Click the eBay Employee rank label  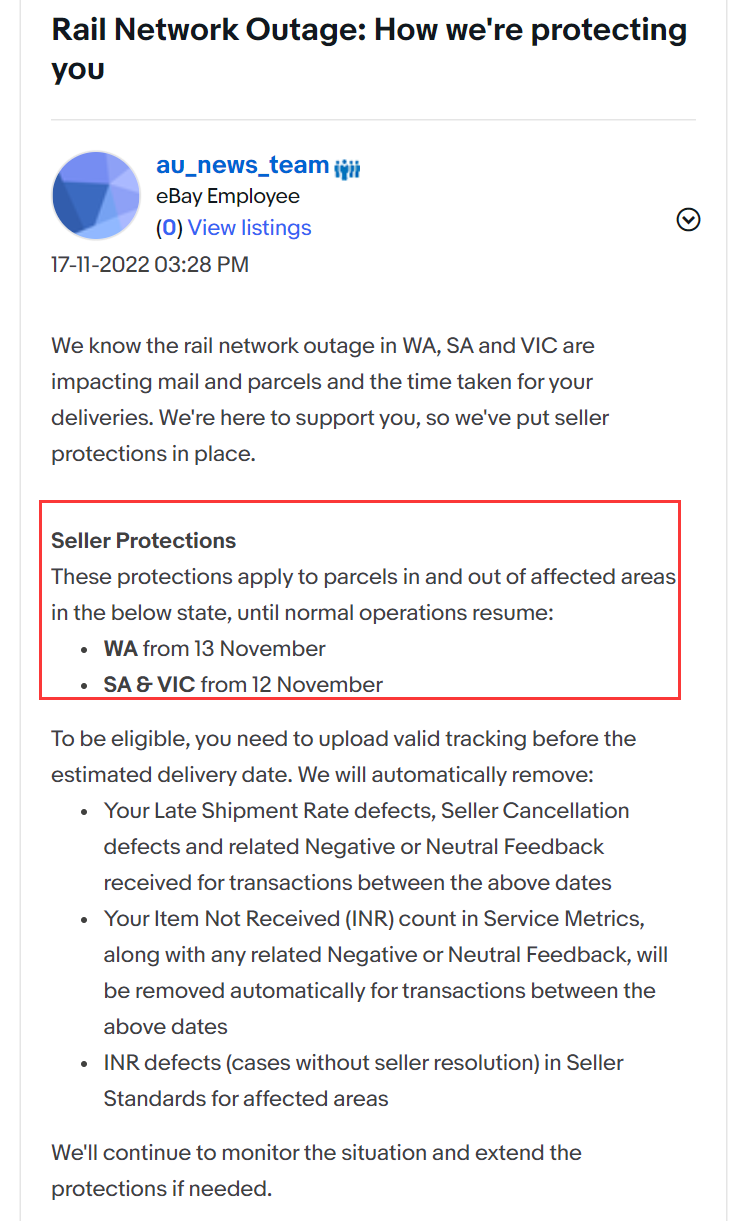[228, 196]
